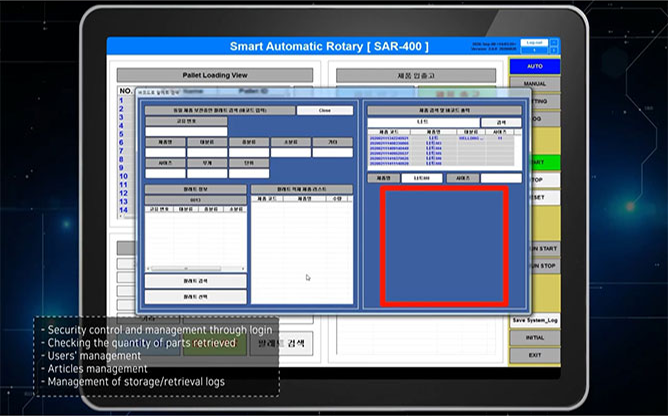Click the 팔레트 선택 button in the dialog
This screenshot has width=668, height=416.
196,297
